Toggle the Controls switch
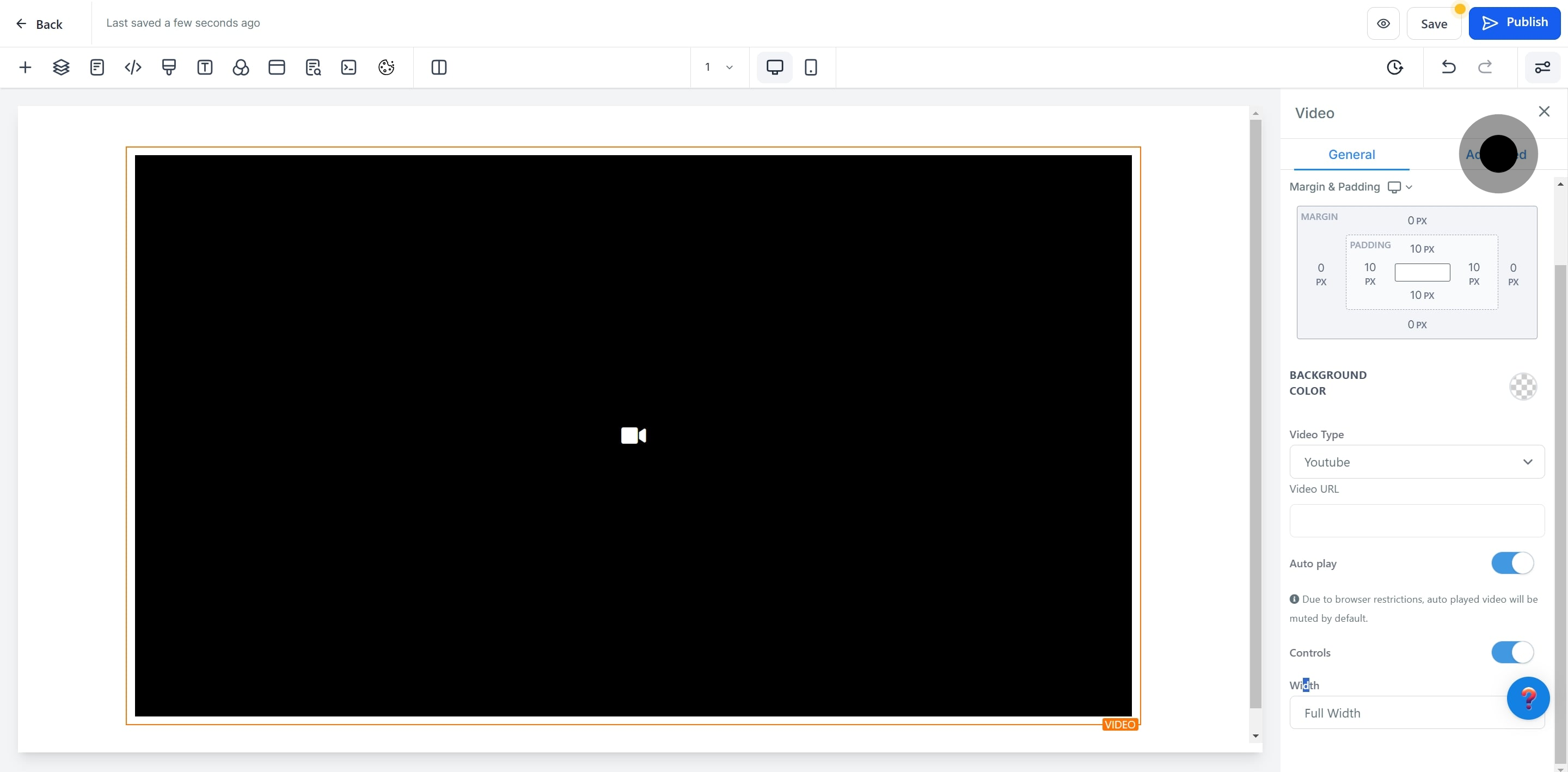This screenshot has width=1568, height=772. (x=1511, y=652)
